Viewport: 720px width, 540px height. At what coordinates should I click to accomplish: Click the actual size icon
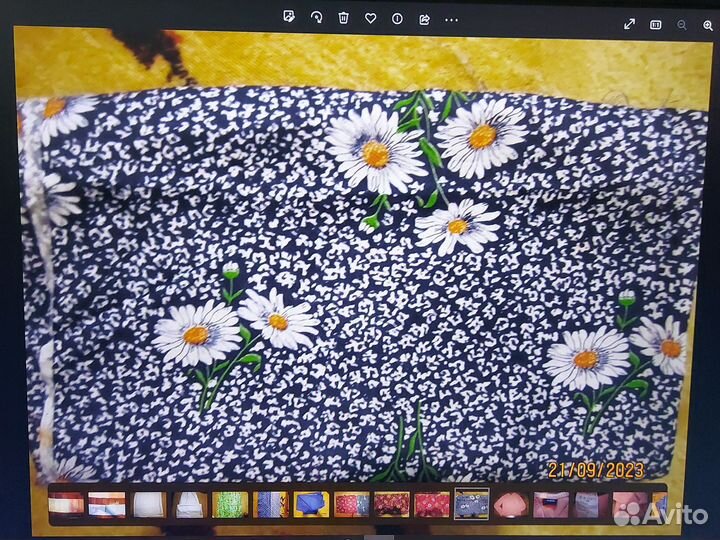click(x=656, y=24)
